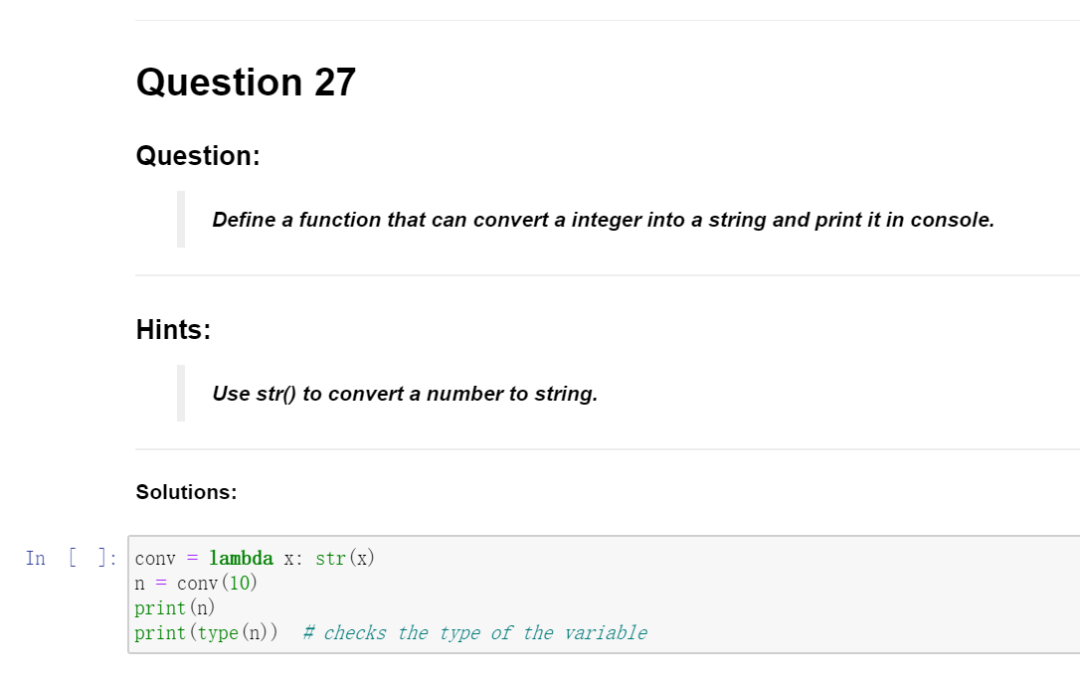Click the "Solutions:" label
This screenshot has width=1080, height=681.
click(x=186, y=492)
